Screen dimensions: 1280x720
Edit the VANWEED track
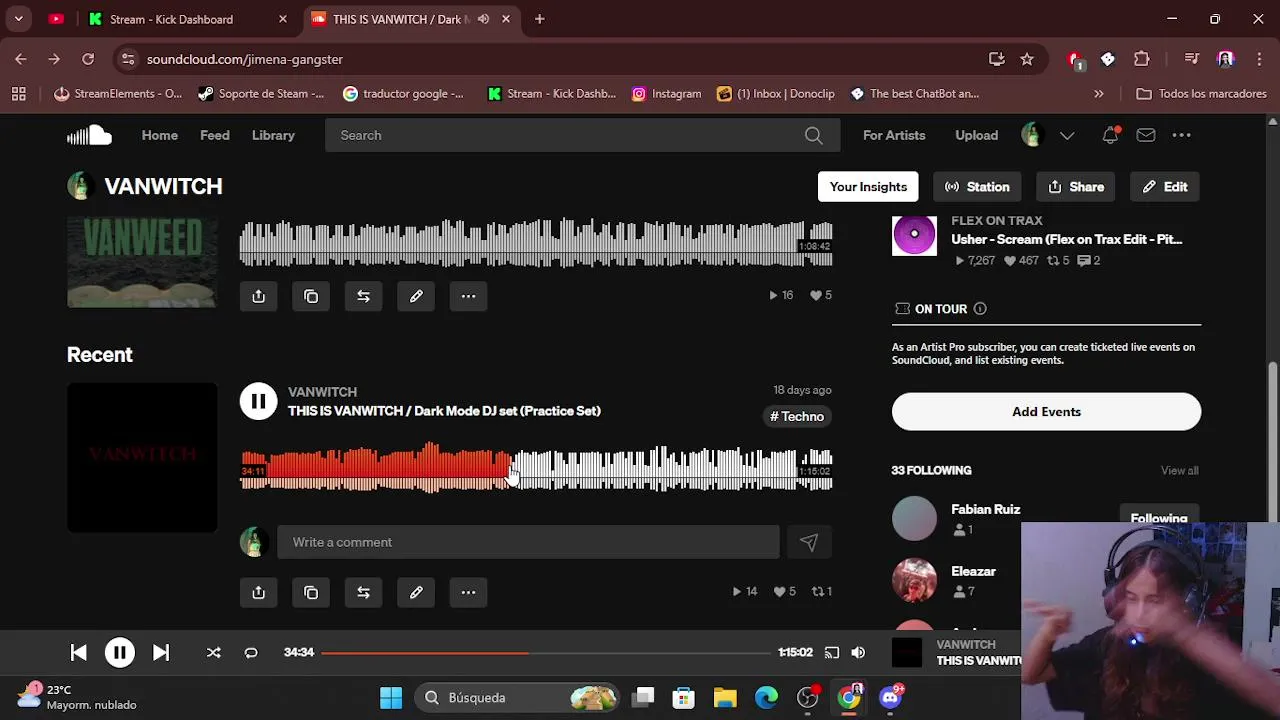[416, 296]
